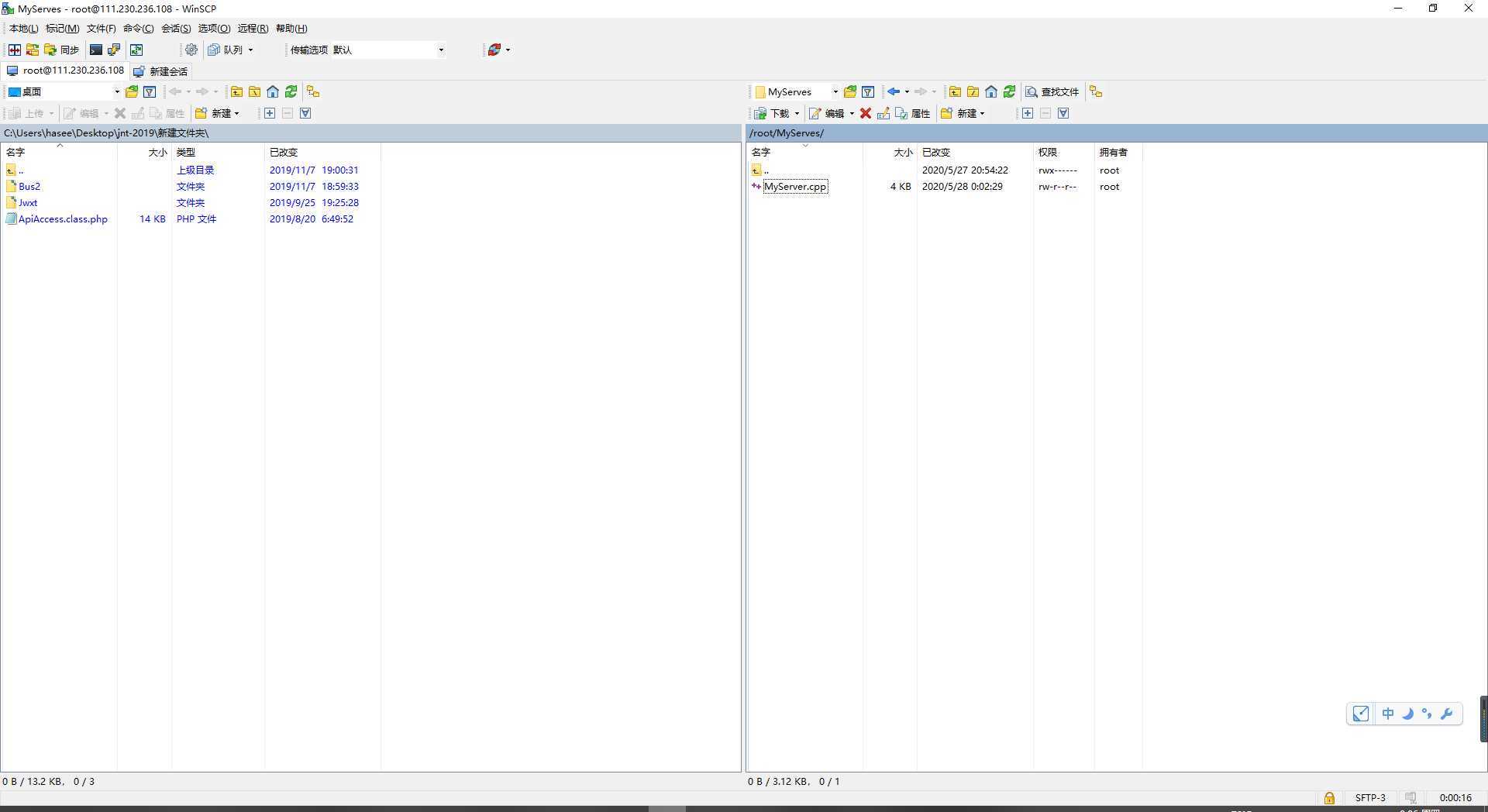Refresh the remote panel directory

click(1010, 91)
